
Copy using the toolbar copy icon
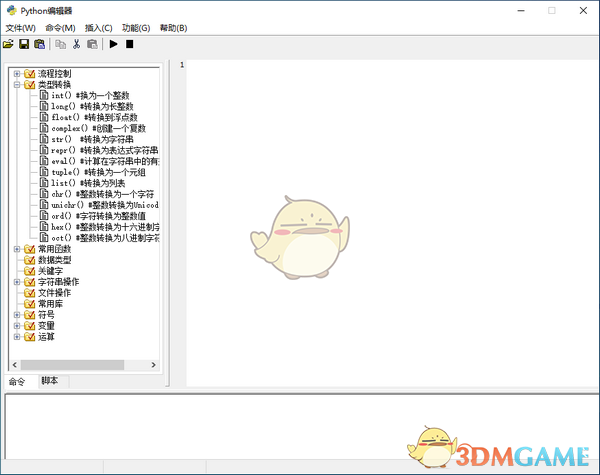(x=60, y=44)
